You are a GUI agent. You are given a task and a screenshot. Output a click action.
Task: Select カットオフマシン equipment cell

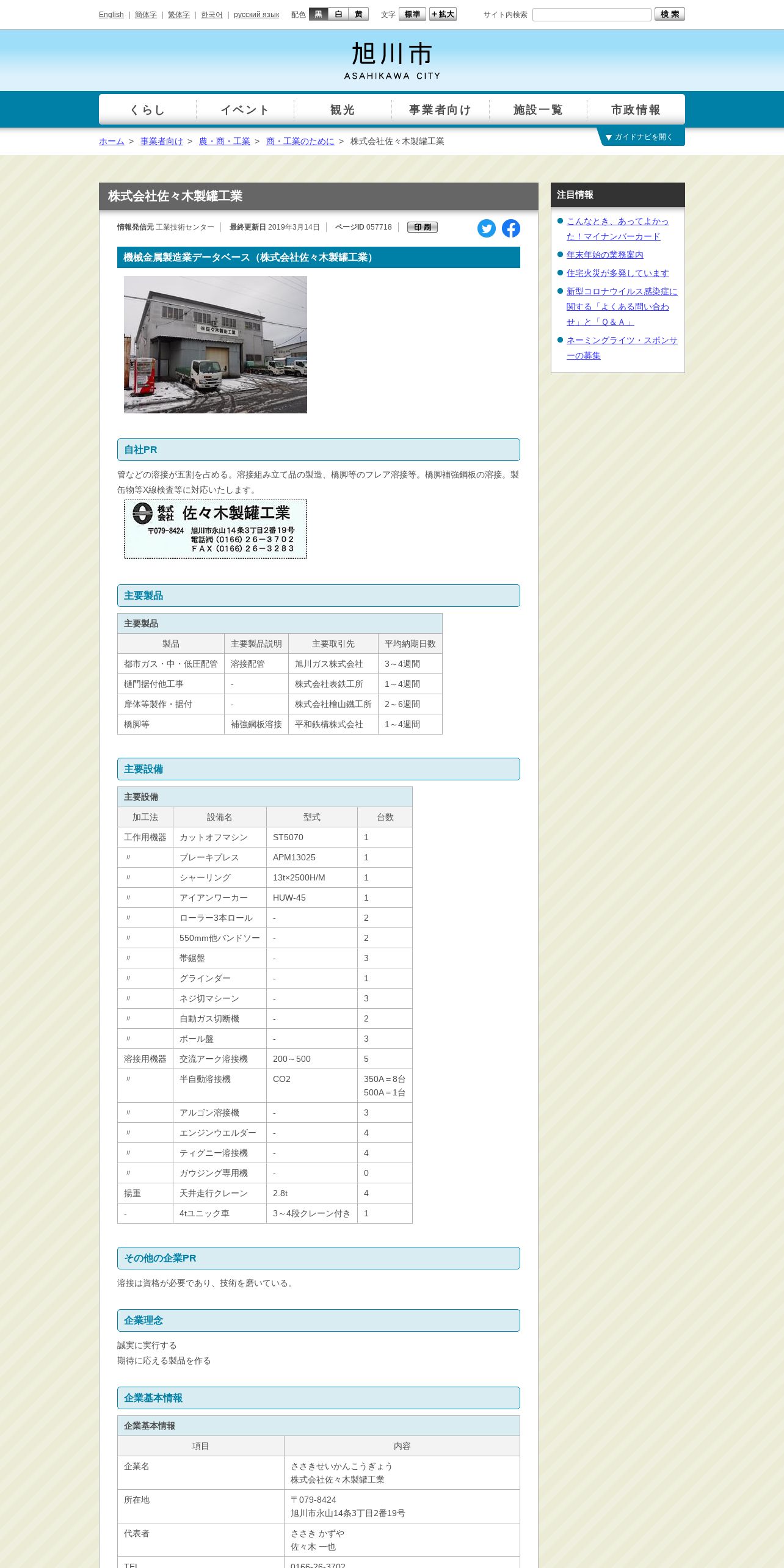pos(220,837)
